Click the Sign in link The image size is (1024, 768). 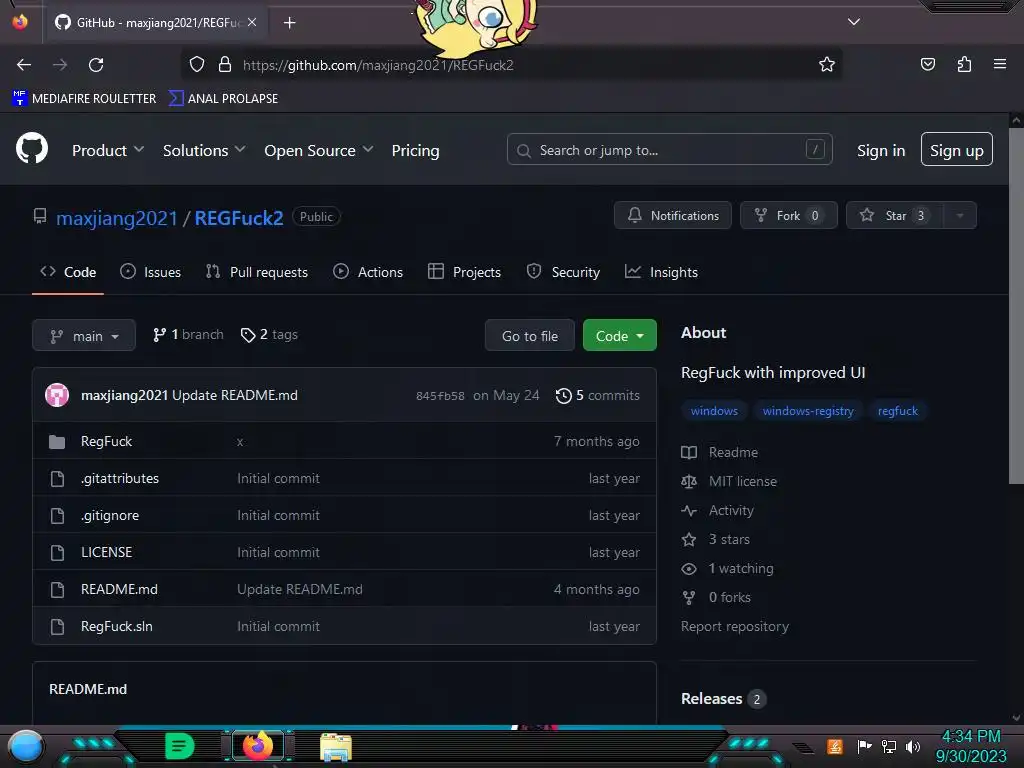[881, 150]
